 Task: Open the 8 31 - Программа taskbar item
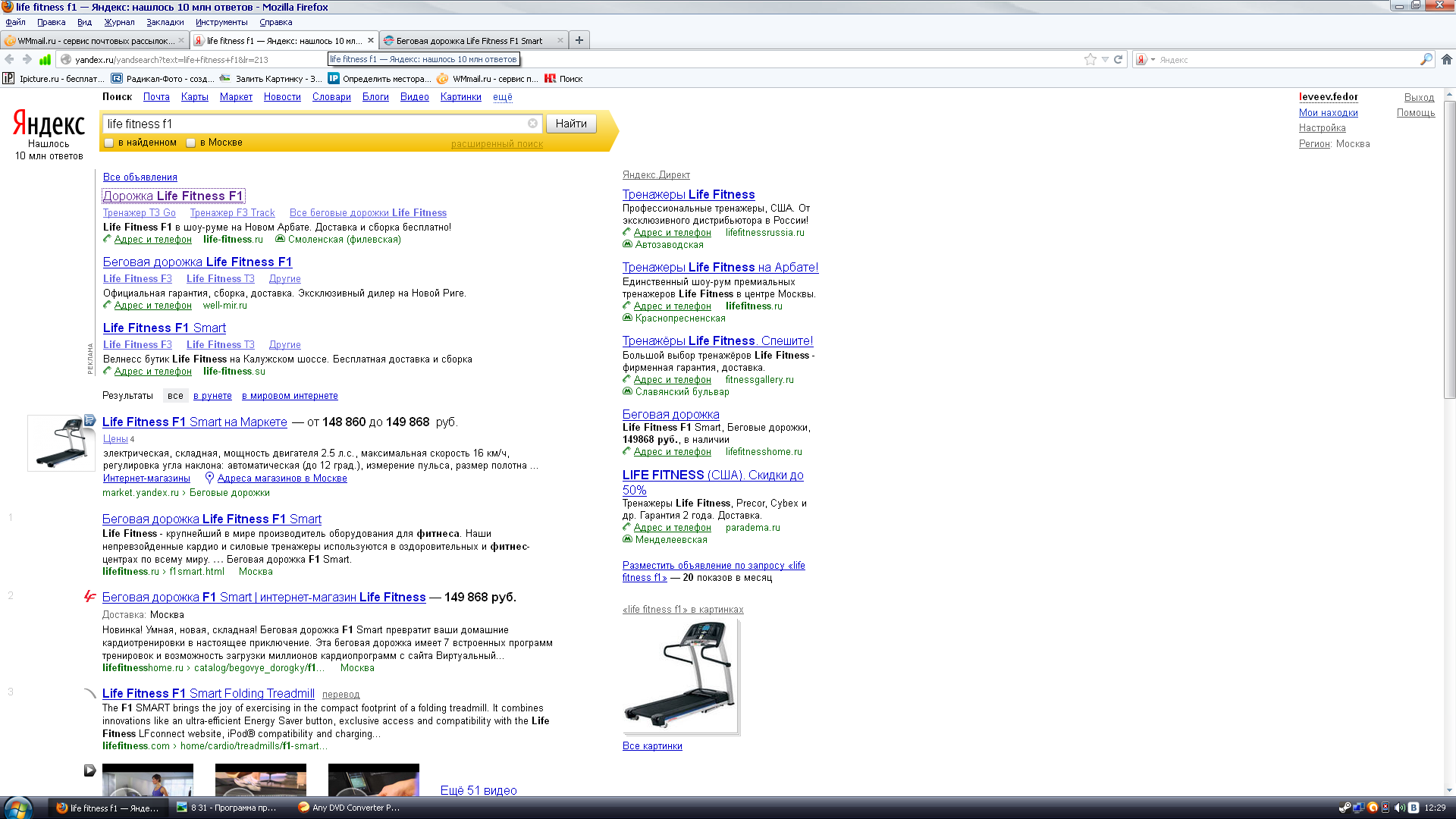pyautogui.click(x=227, y=808)
